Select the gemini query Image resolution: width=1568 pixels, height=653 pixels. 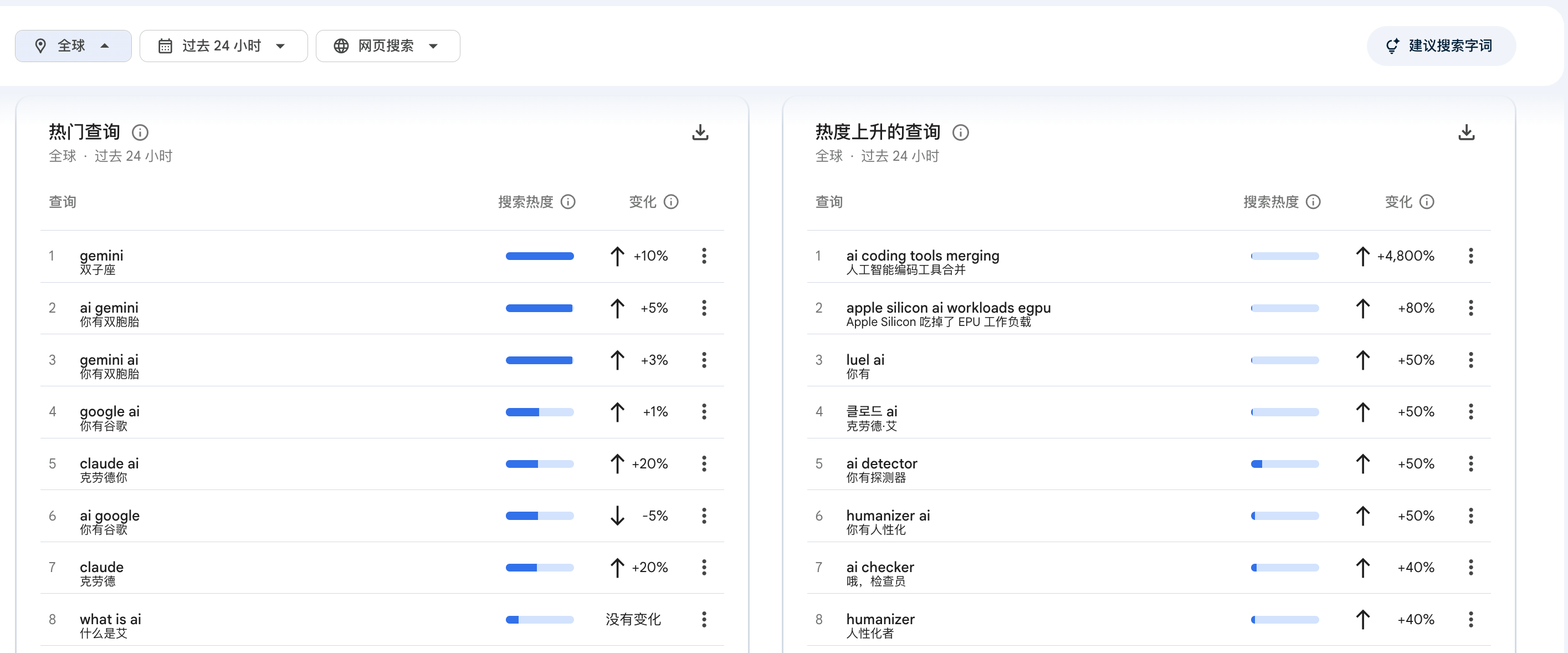point(101,256)
